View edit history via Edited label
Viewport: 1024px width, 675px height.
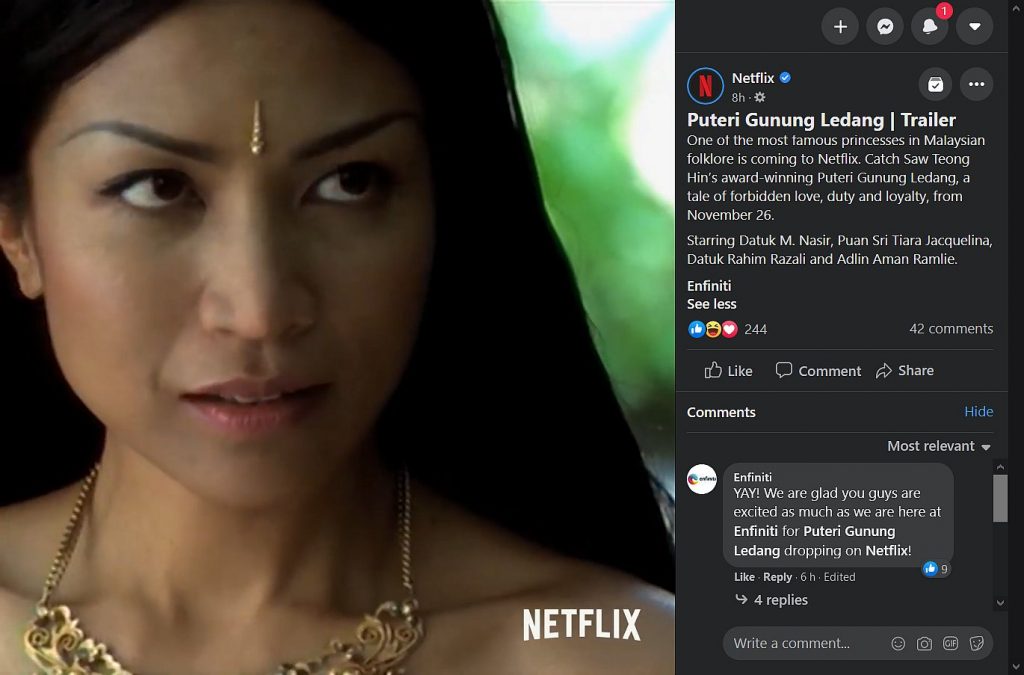click(839, 577)
